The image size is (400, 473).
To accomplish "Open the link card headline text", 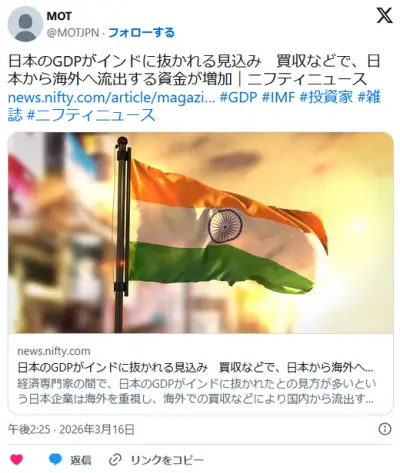I will [x=195, y=367].
